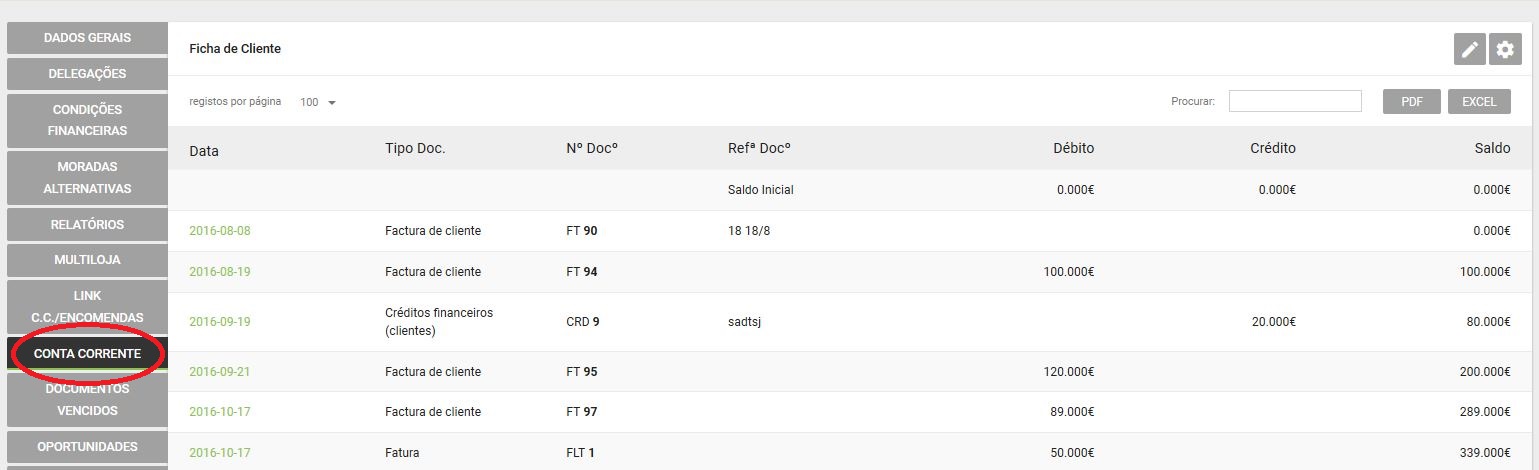Image resolution: width=1539 pixels, height=470 pixels.
Task: Click the pencil edit icon
Action: (x=1469, y=49)
